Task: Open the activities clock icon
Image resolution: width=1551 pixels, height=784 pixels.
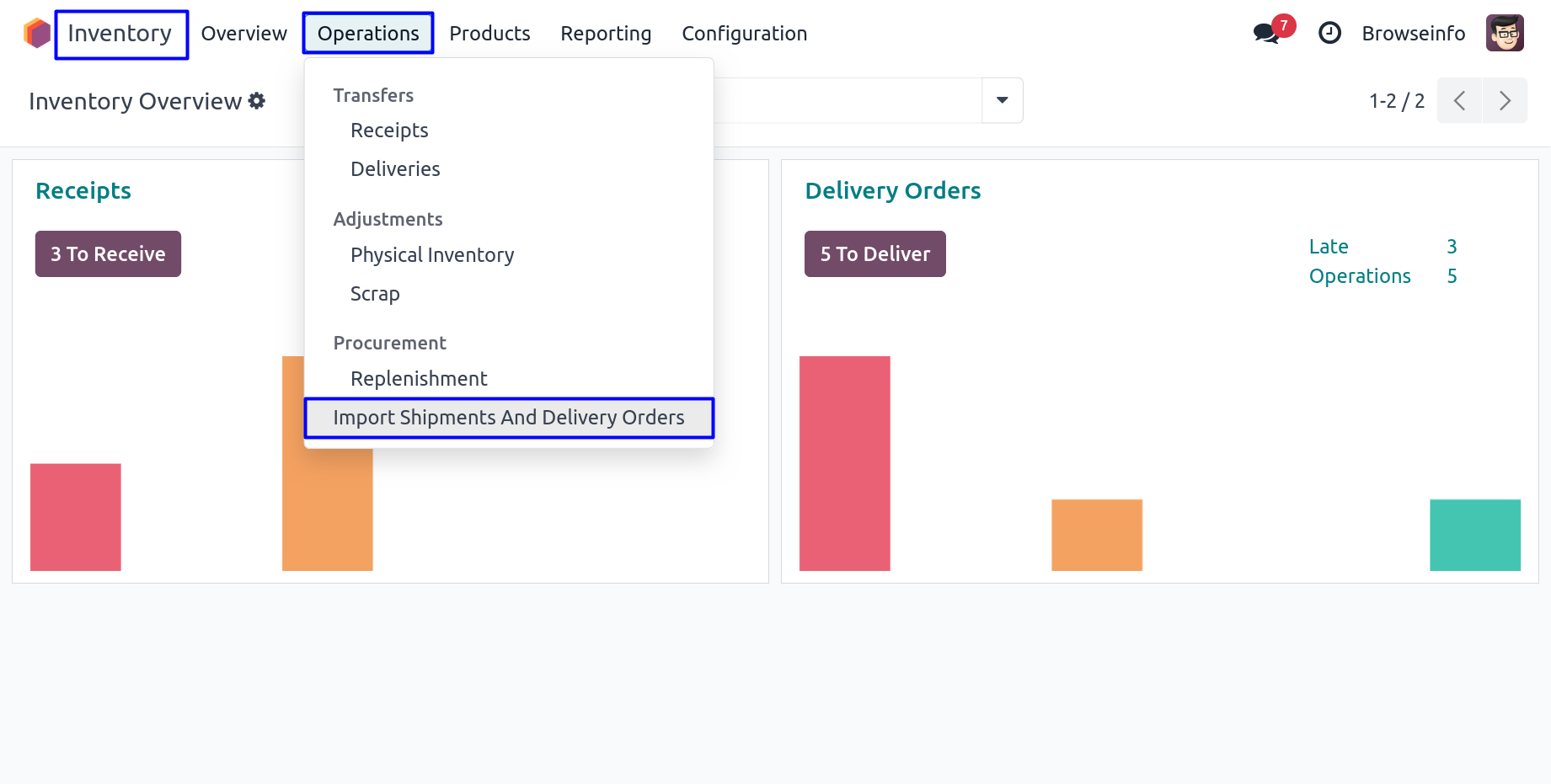Action: click(x=1329, y=34)
